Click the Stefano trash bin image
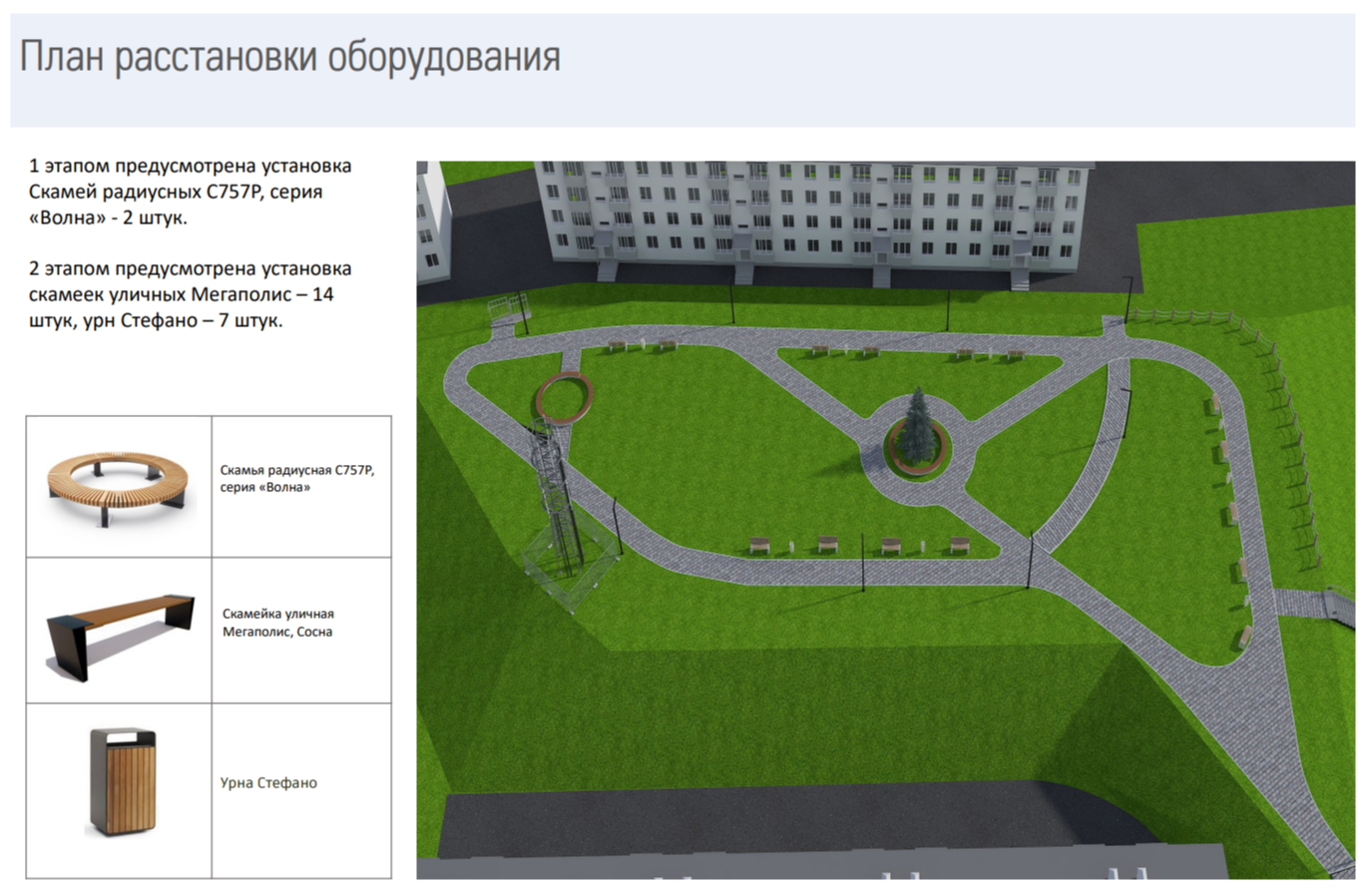 123,781
